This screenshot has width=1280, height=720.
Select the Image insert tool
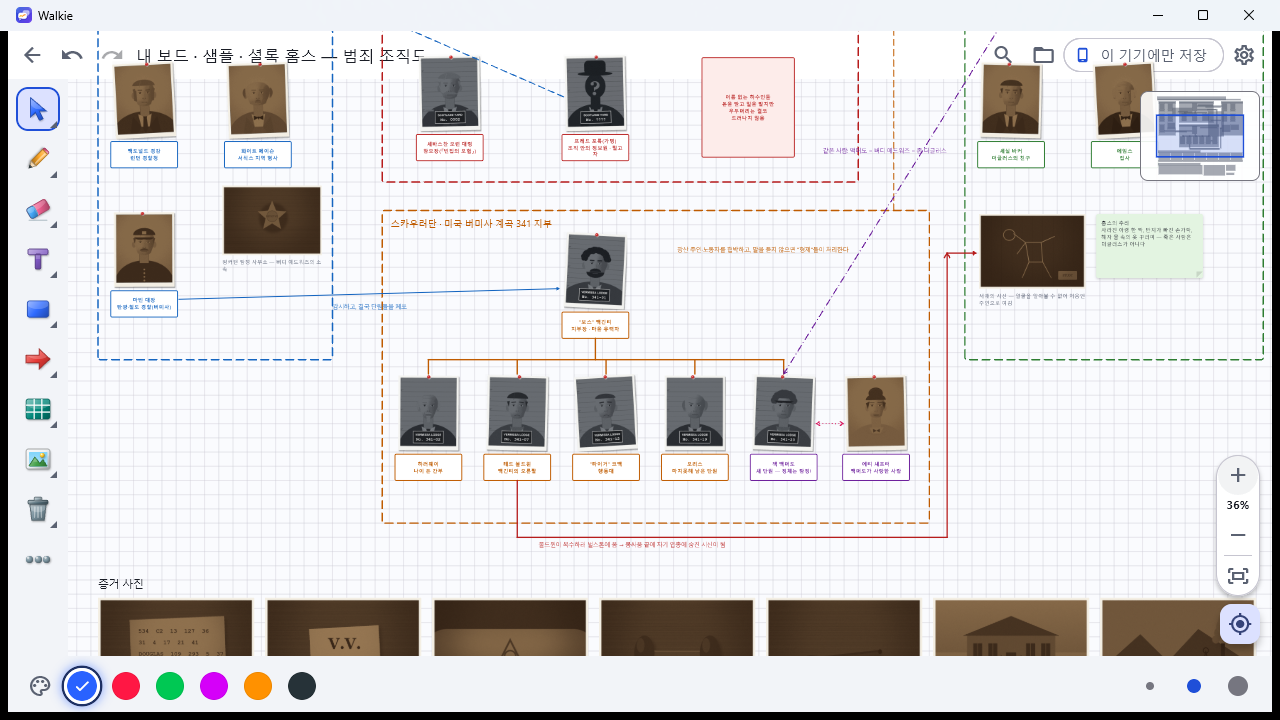pyautogui.click(x=38, y=459)
